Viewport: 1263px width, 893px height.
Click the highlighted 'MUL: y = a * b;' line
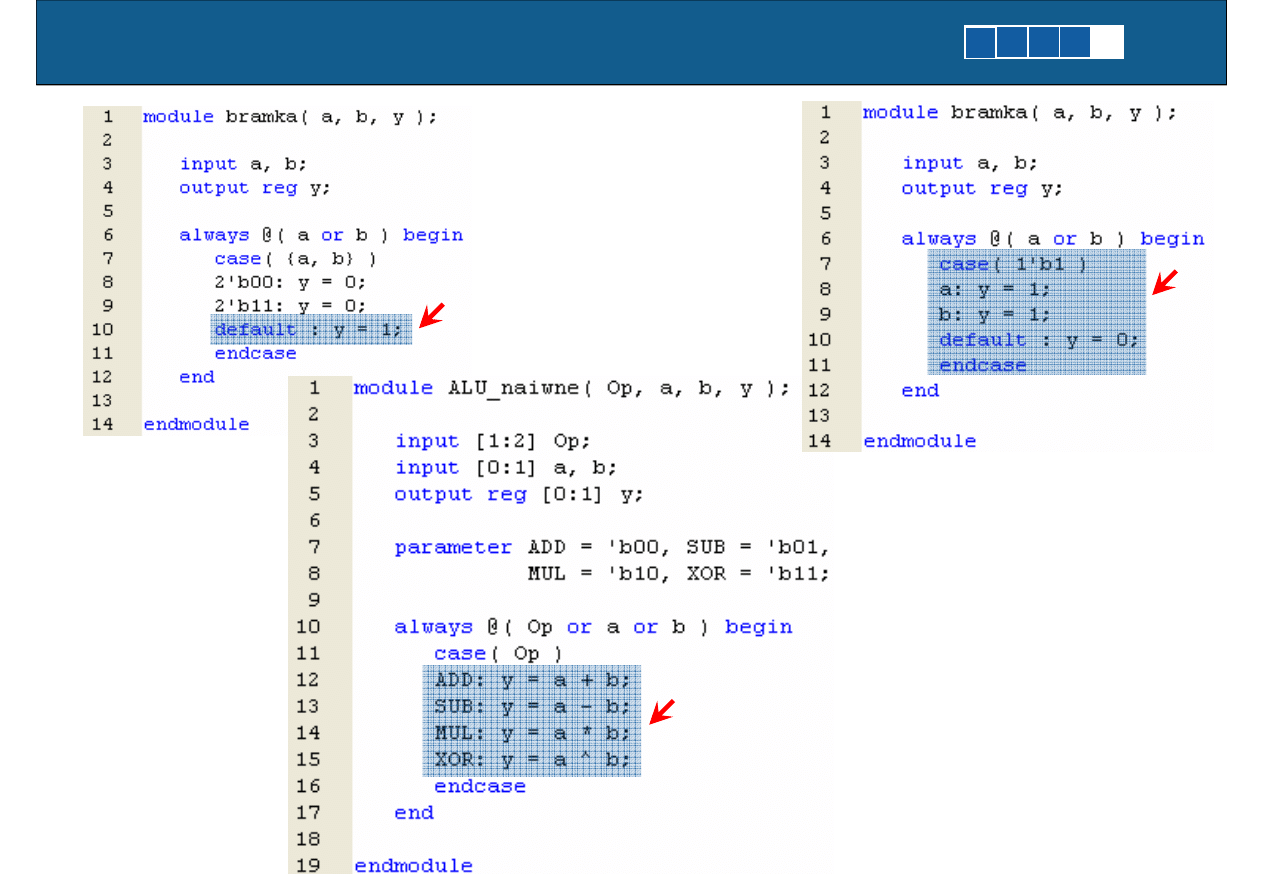click(x=532, y=733)
